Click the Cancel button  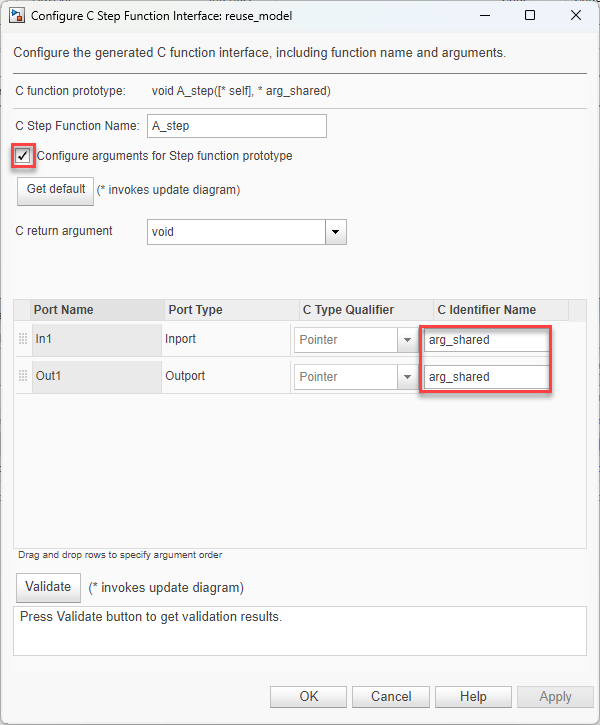point(391,697)
